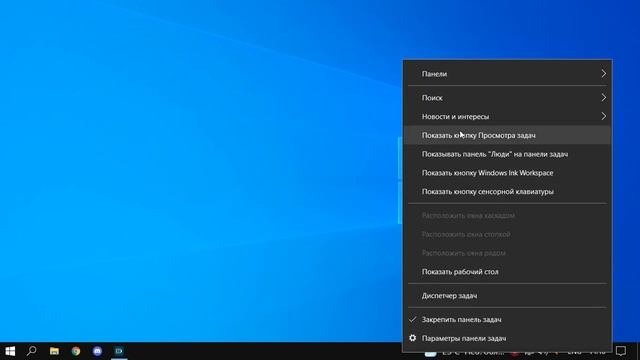Launch Google Chrome from taskbar
Image resolution: width=640 pixels, height=360 pixels.
[x=76, y=351]
